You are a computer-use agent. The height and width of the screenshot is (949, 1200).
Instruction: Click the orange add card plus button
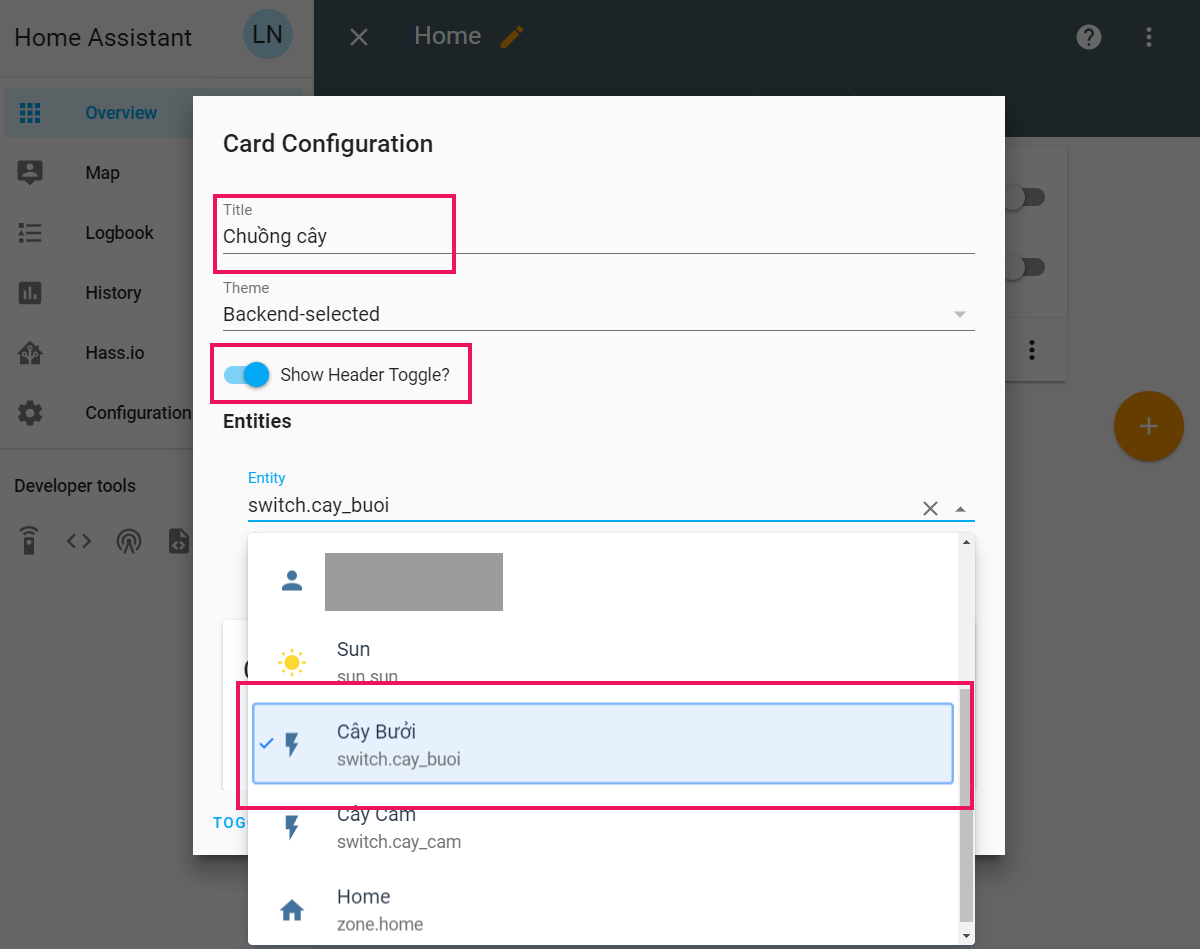point(1148,426)
